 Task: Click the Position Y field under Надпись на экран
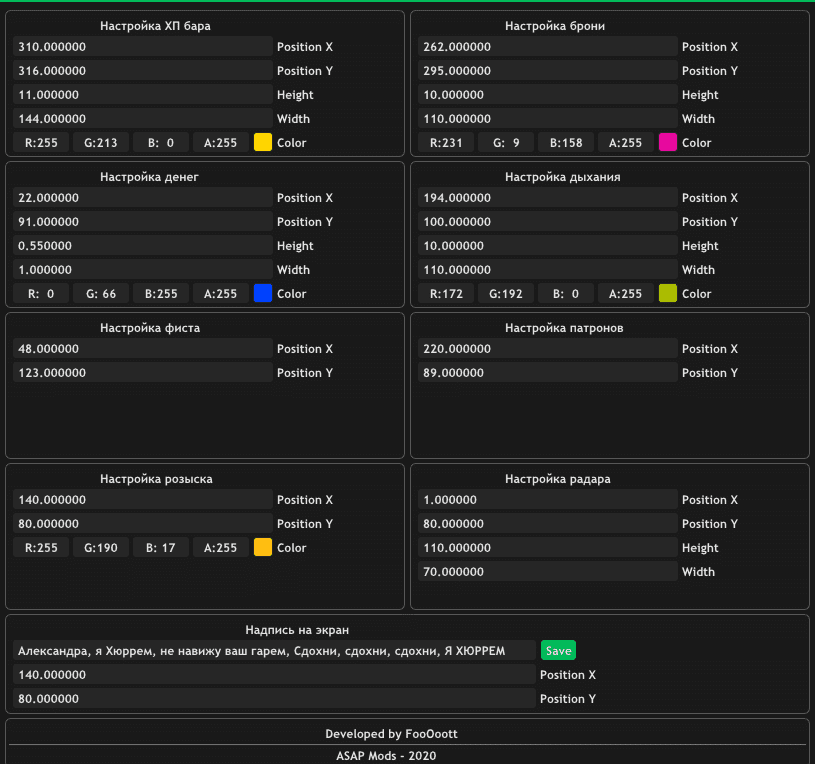[x=275, y=699]
